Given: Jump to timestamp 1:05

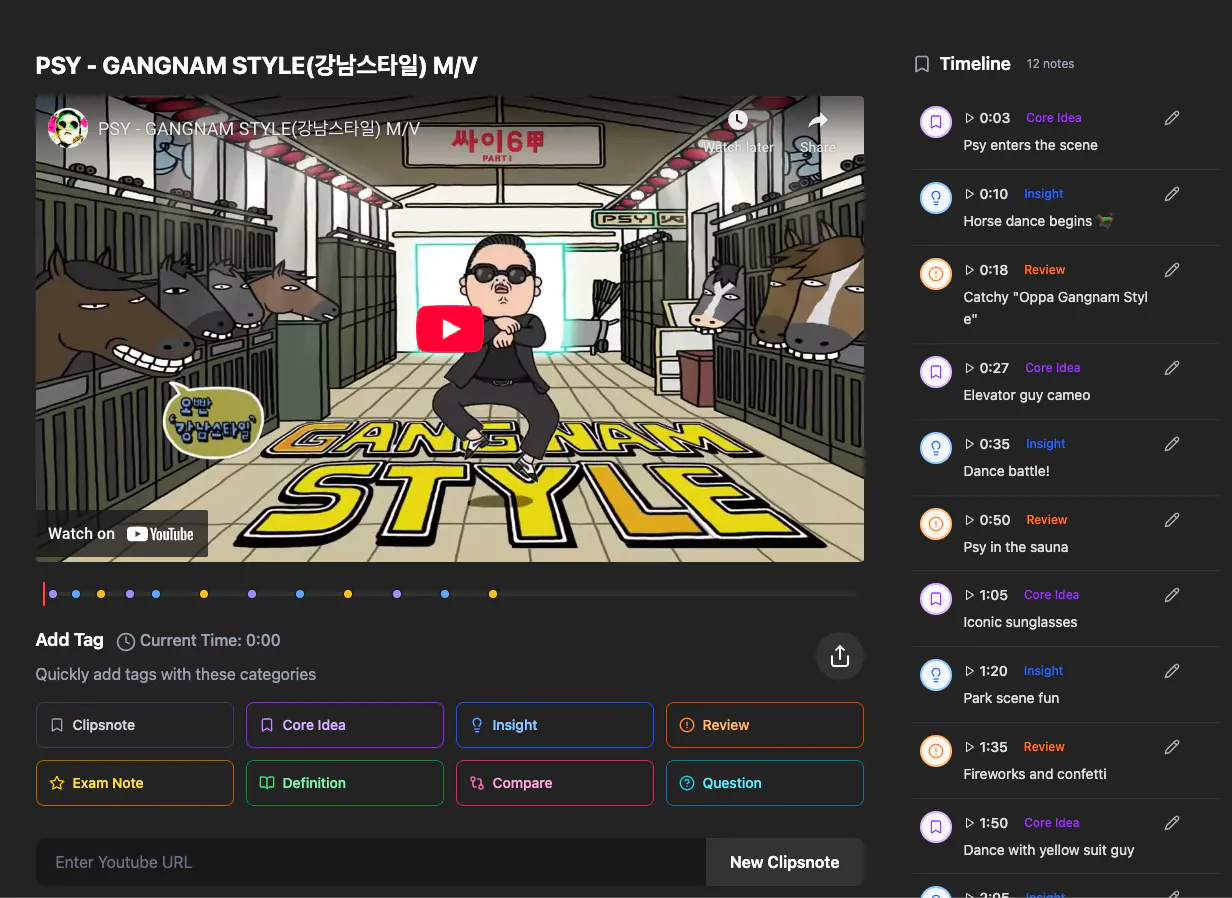Looking at the screenshot, I should coord(986,595).
